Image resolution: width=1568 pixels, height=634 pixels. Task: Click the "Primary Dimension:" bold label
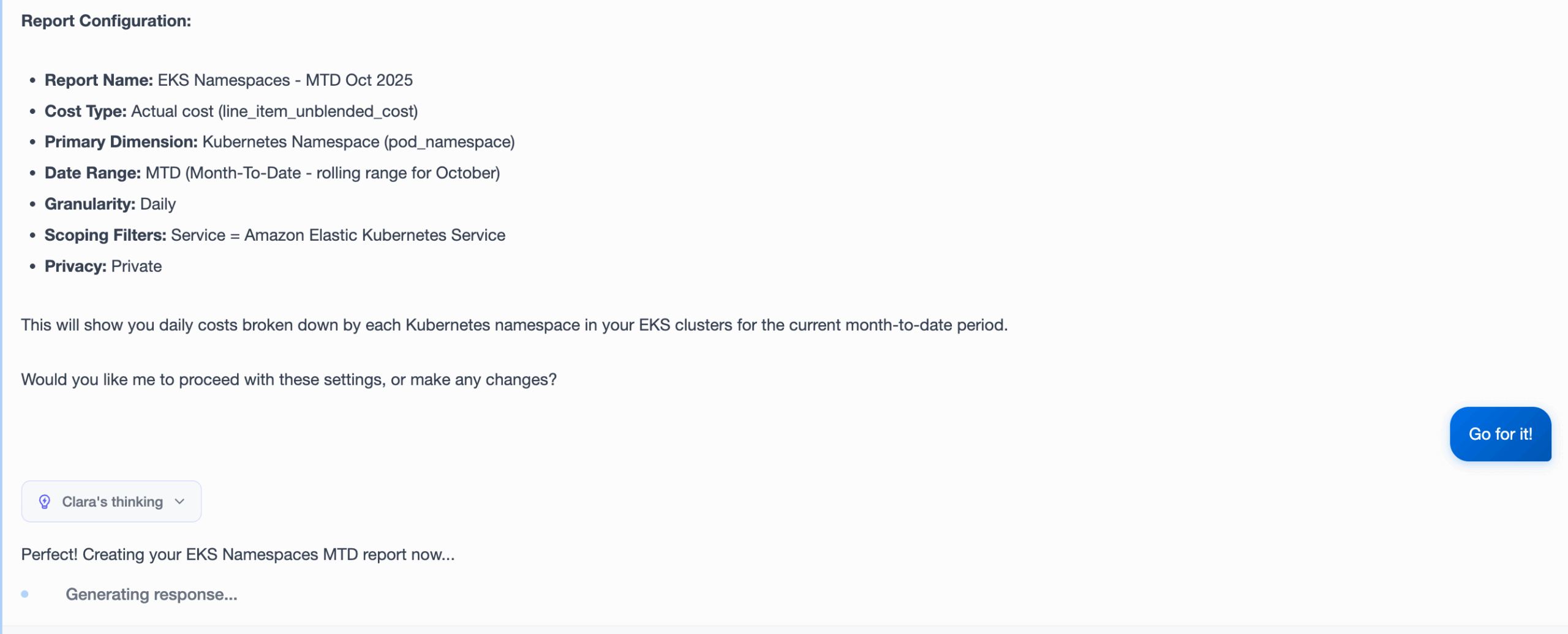pyautogui.click(x=121, y=142)
